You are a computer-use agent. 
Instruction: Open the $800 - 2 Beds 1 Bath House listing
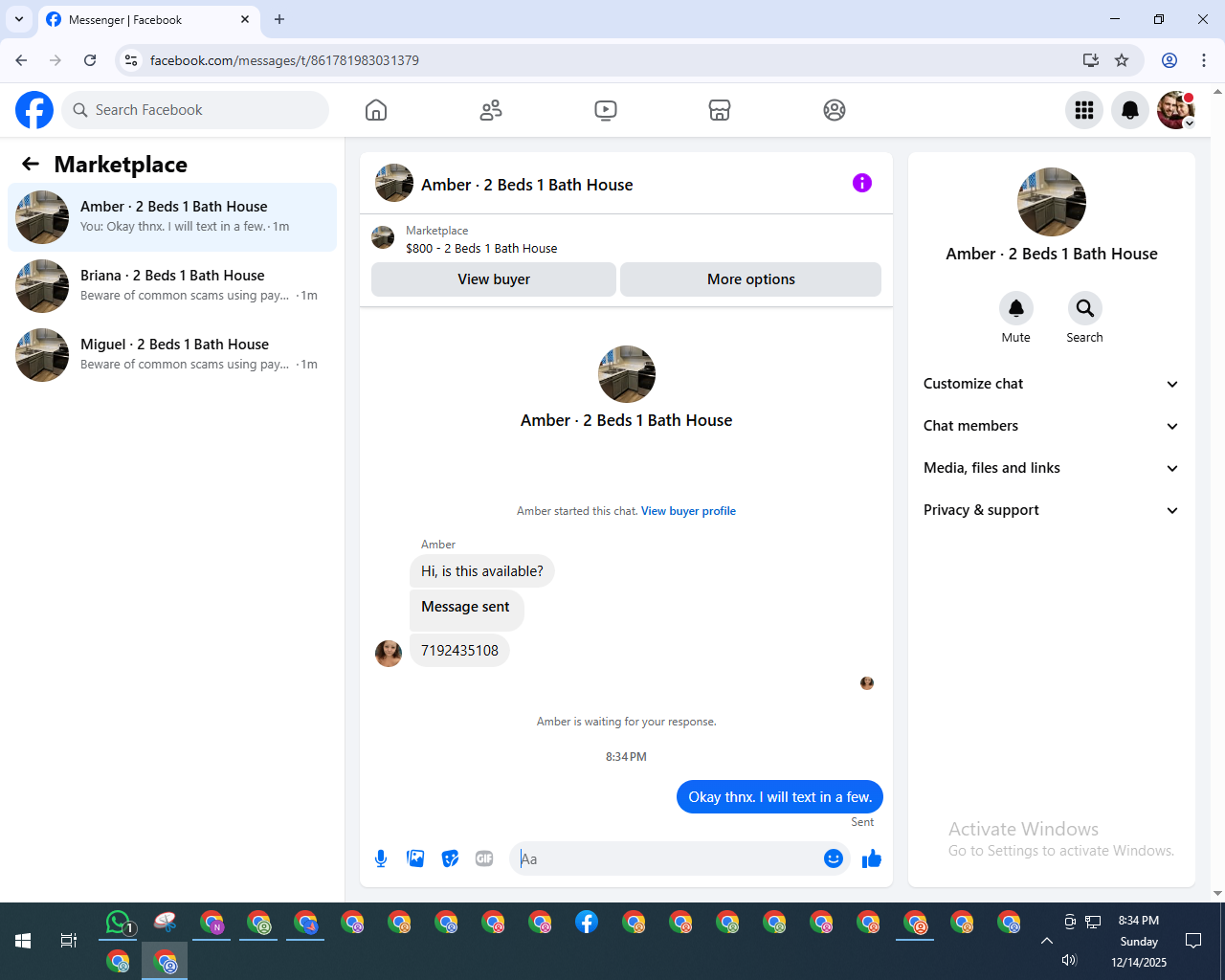[481, 248]
